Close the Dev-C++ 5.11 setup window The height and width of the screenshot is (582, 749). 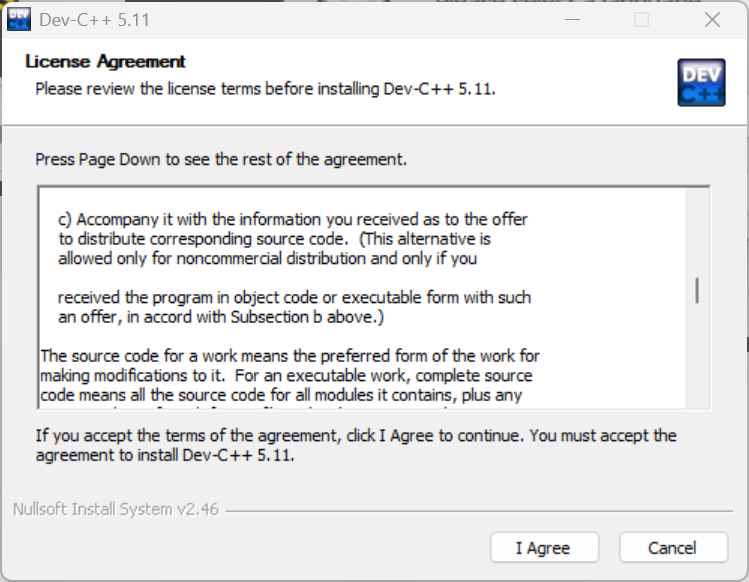pyautogui.click(x=712, y=20)
